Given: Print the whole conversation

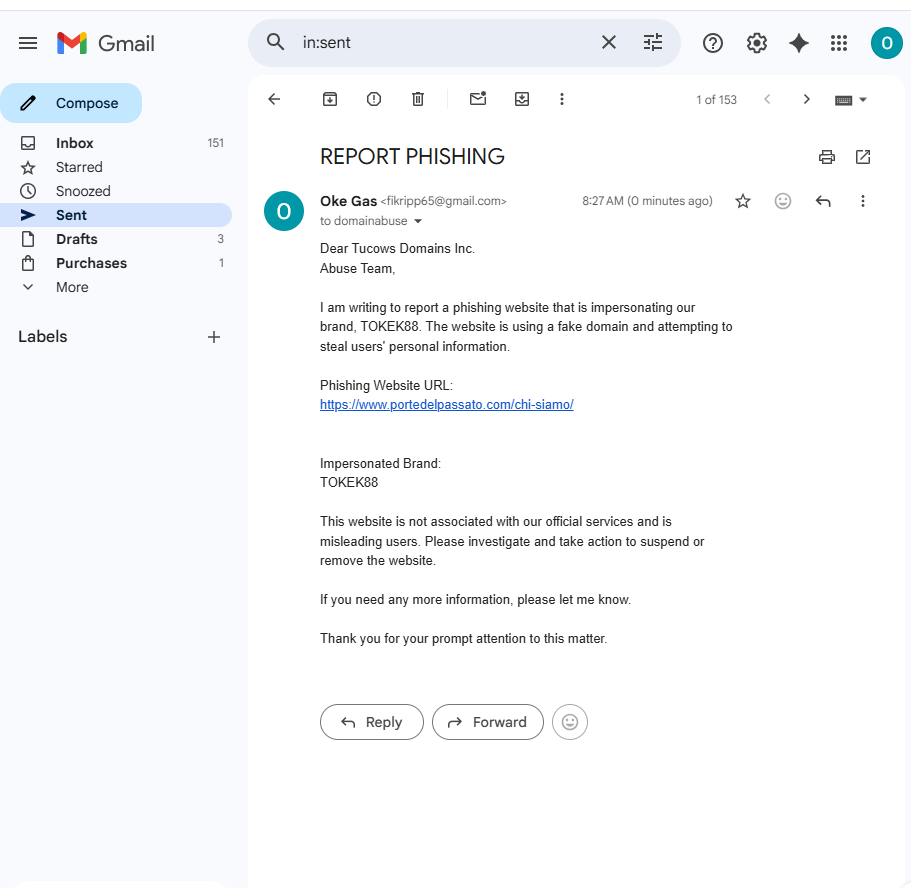Looking at the screenshot, I should coord(826,157).
